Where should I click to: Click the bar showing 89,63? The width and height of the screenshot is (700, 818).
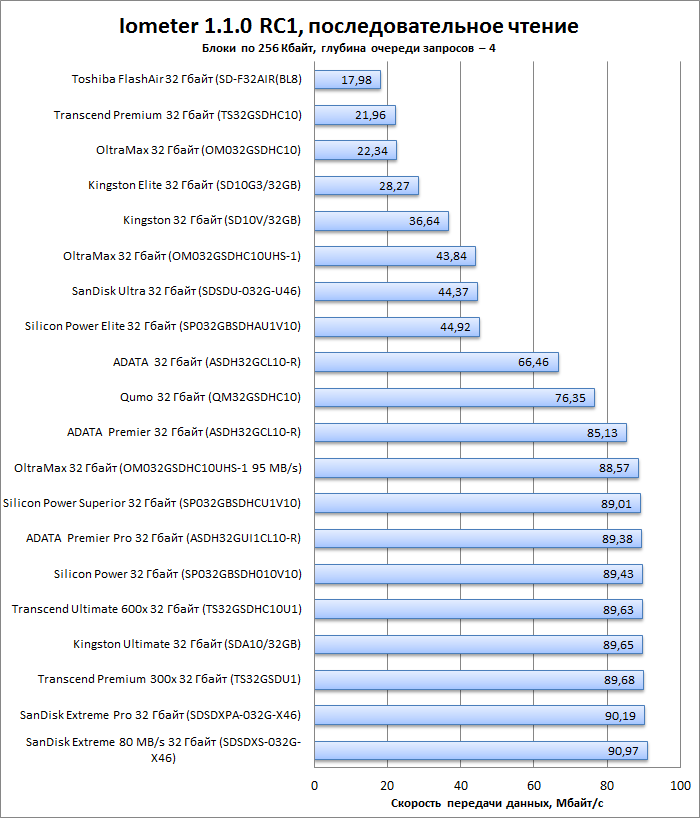[478, 609]
